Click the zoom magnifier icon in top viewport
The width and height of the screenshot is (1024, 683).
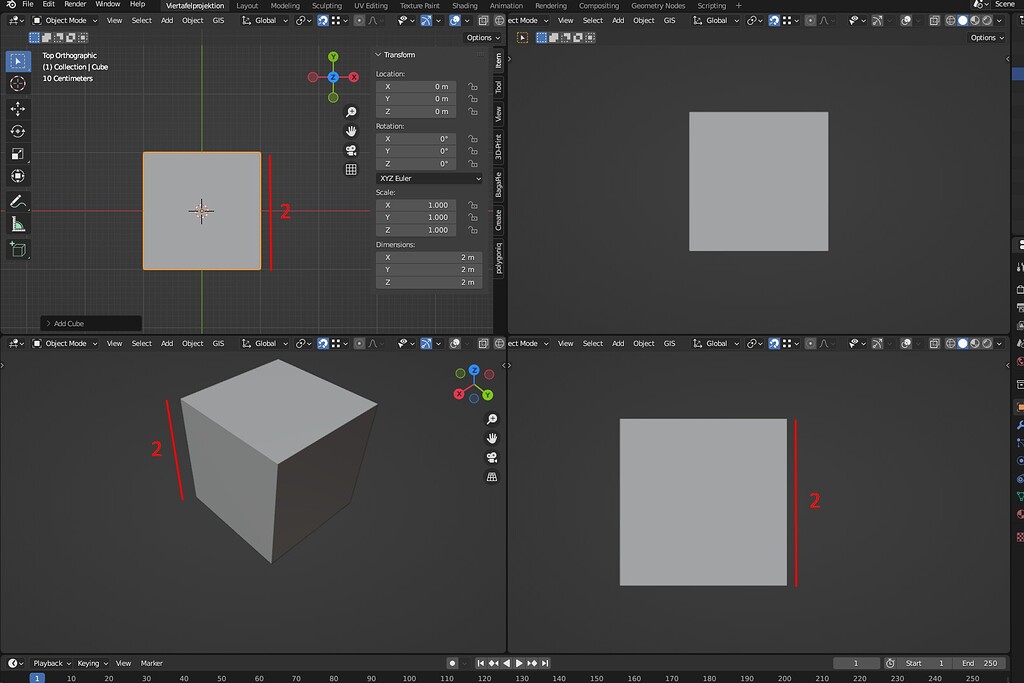click(350, 111)
